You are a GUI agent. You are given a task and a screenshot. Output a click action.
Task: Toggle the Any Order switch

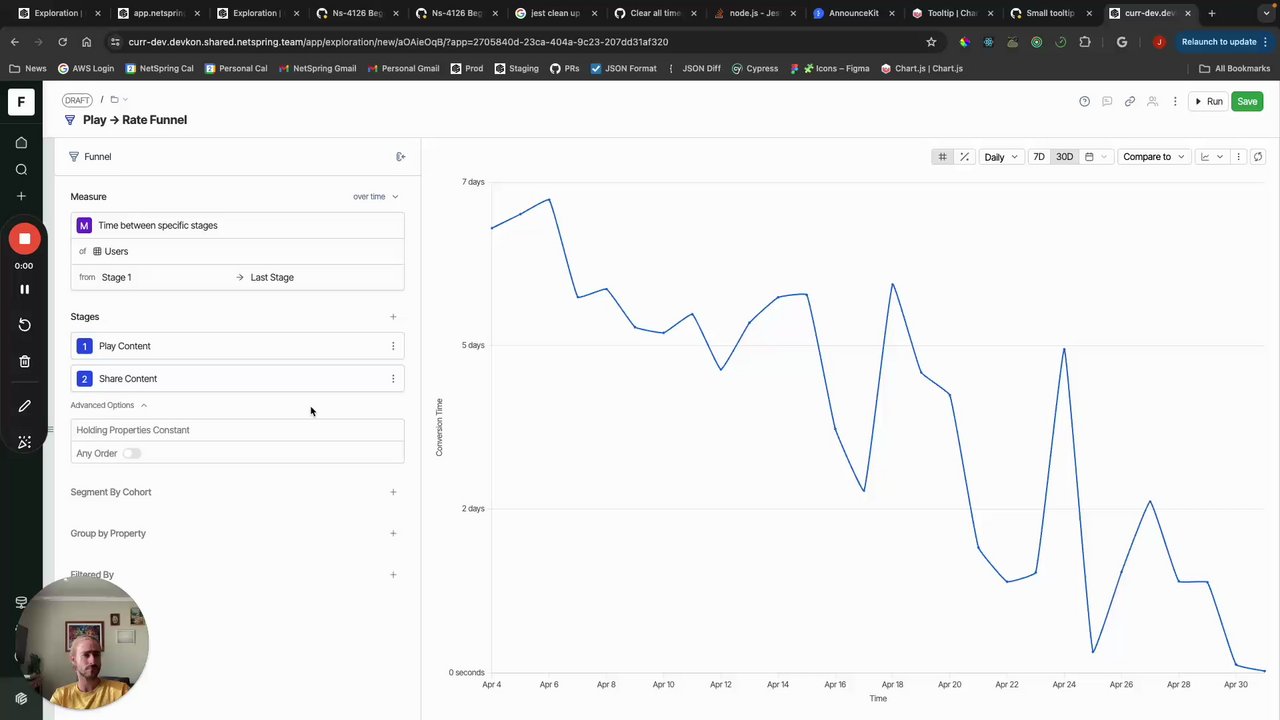pyautogui.click(x=132, y=454)
